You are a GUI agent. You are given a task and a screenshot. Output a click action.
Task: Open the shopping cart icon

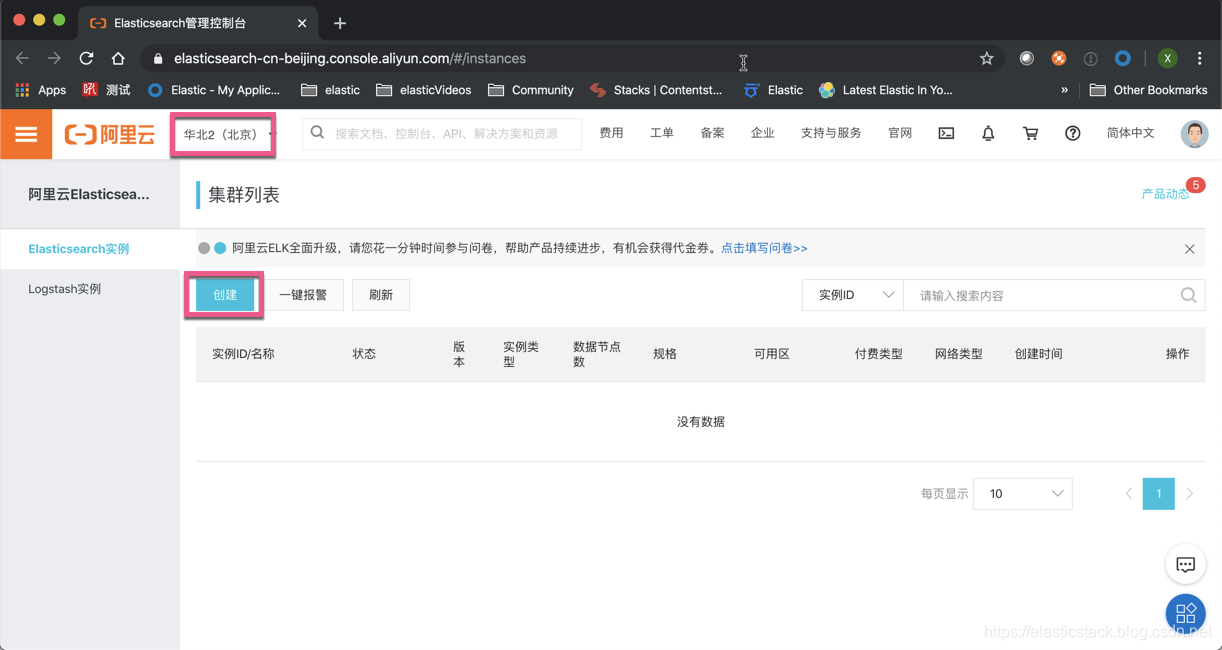[x=1030, y=134]
